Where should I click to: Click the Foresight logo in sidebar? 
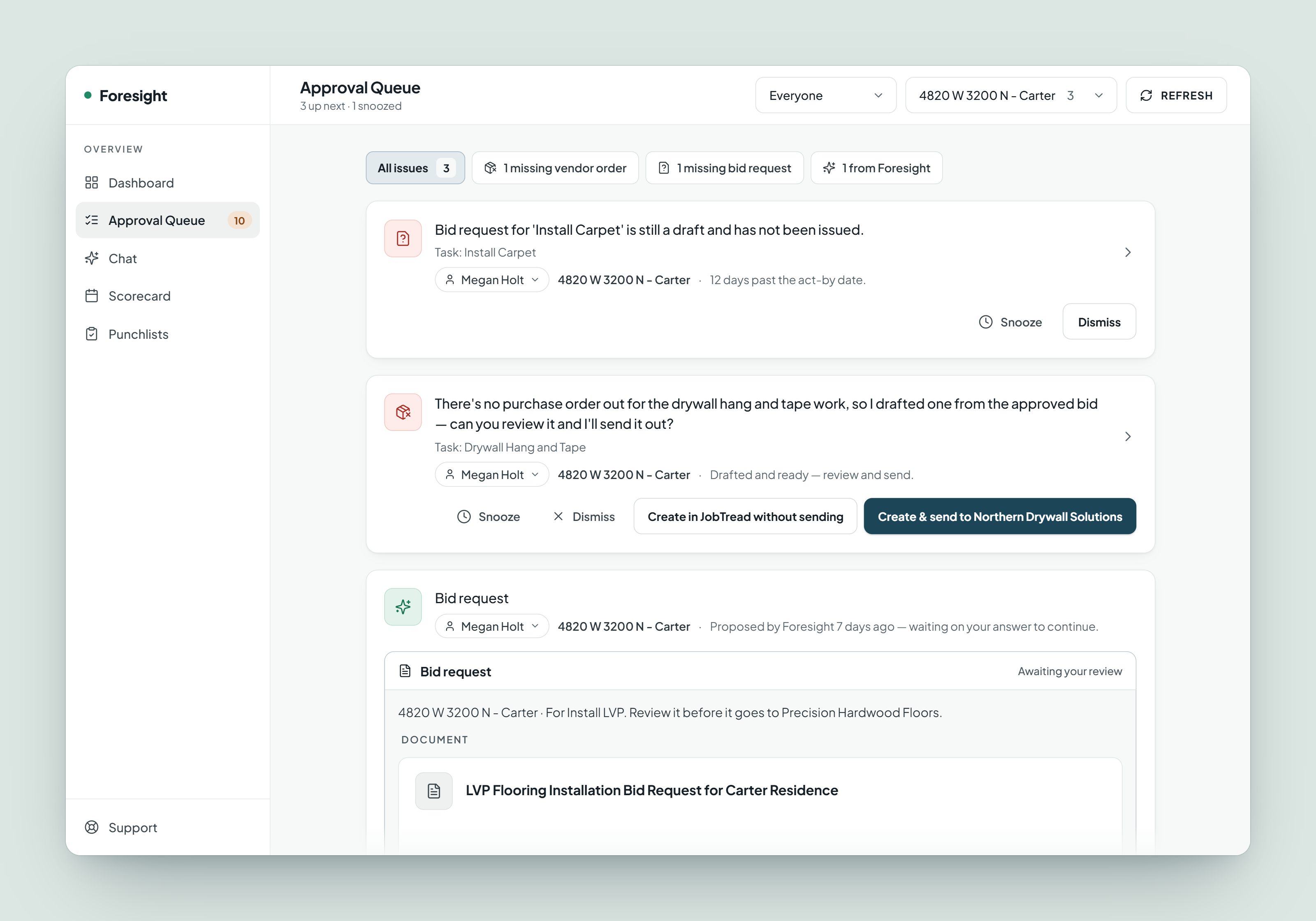(126, 96)
